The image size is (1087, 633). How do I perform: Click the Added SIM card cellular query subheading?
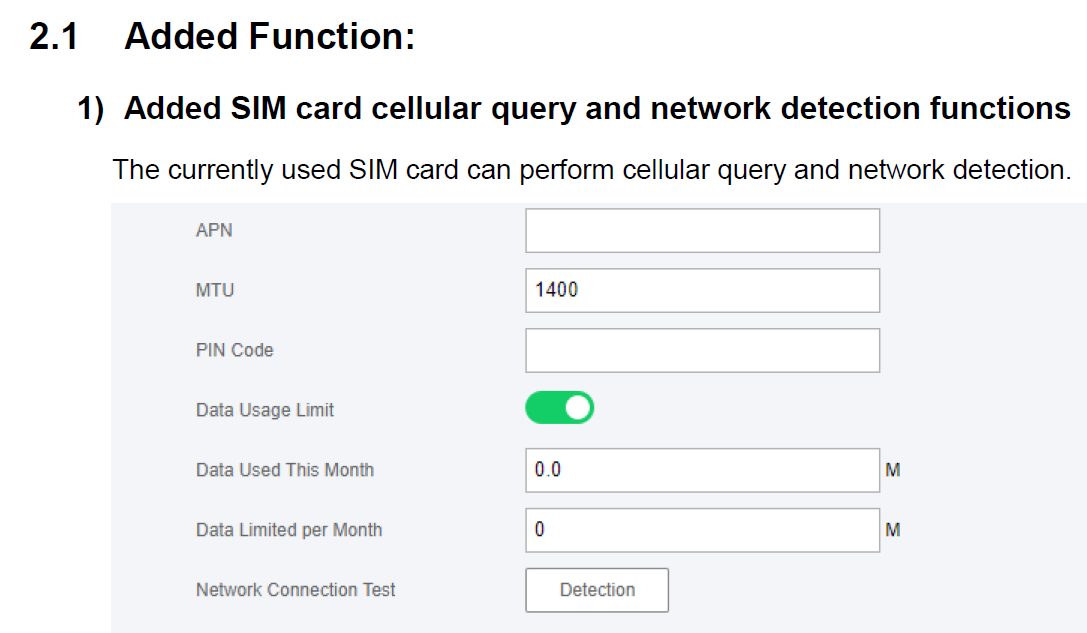[597, 108]
